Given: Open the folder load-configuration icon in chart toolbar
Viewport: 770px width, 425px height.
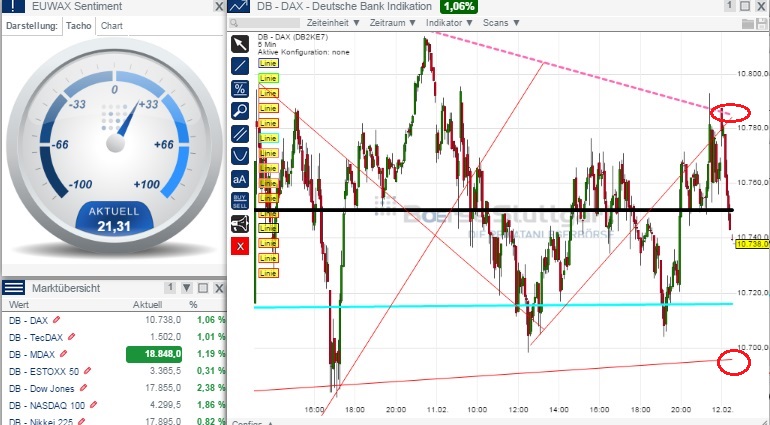Looking at the screenshot, I should [747, 23].
